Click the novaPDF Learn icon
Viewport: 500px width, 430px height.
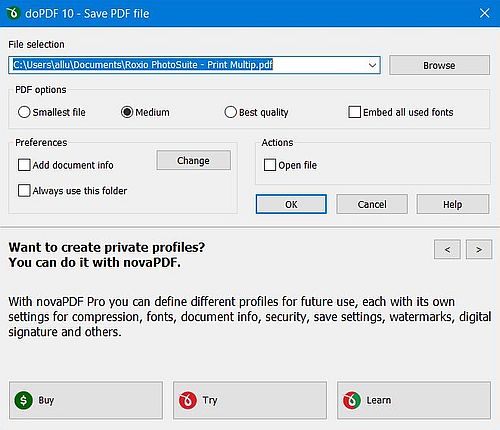tap(352, 400)
